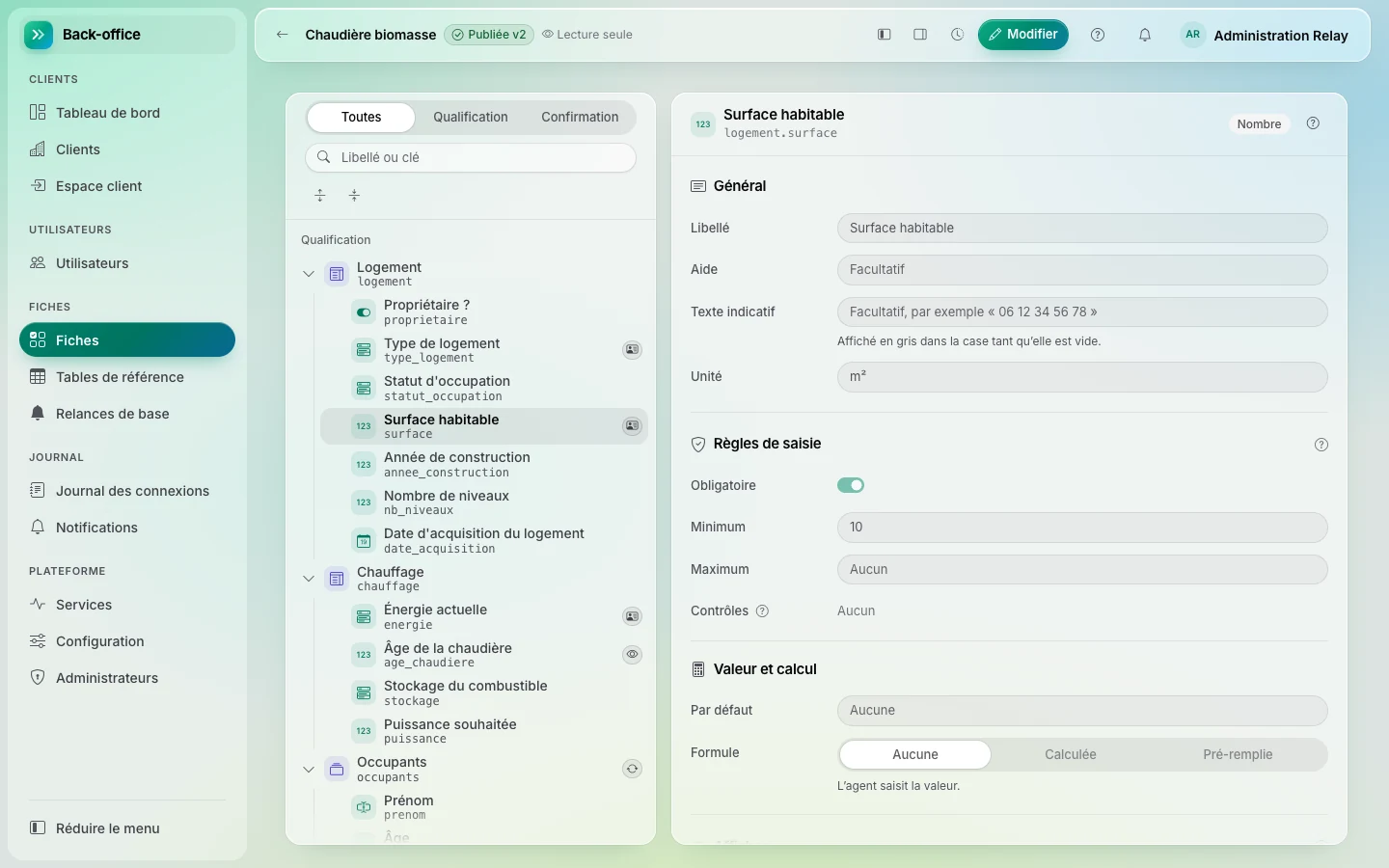Click the contact card badge on Type de logement
This screenshot has height=868, width=1389.
[632, 349]
